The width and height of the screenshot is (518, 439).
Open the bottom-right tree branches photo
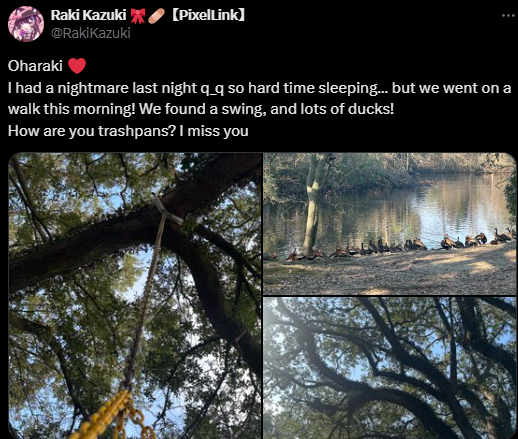pos(390,368)
